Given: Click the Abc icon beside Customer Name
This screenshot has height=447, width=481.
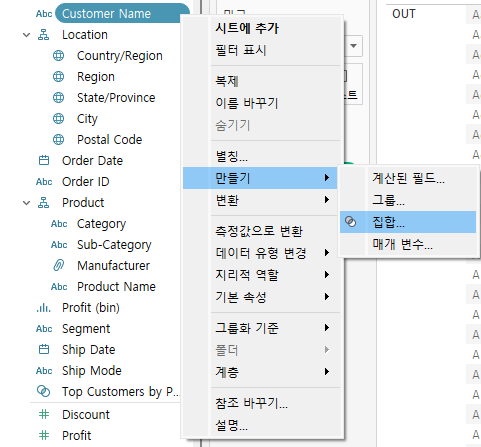Looking at the screenshot, I should tap(44, 14).
